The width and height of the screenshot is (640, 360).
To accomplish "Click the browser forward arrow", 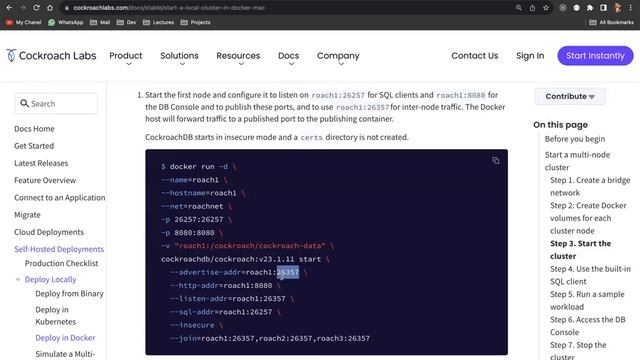I will (22, 8).
